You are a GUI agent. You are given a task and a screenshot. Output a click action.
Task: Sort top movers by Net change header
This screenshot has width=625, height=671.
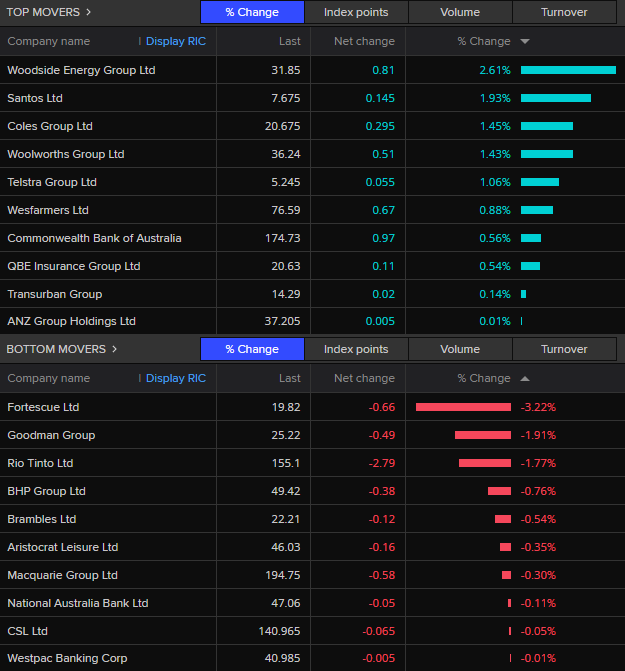tap(364, 42)
